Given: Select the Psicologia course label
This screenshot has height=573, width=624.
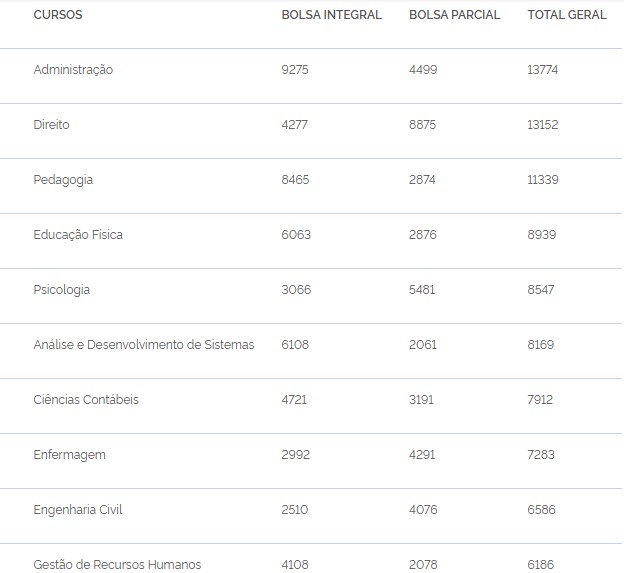Looking at the screenshot, I should coord(61,290).
